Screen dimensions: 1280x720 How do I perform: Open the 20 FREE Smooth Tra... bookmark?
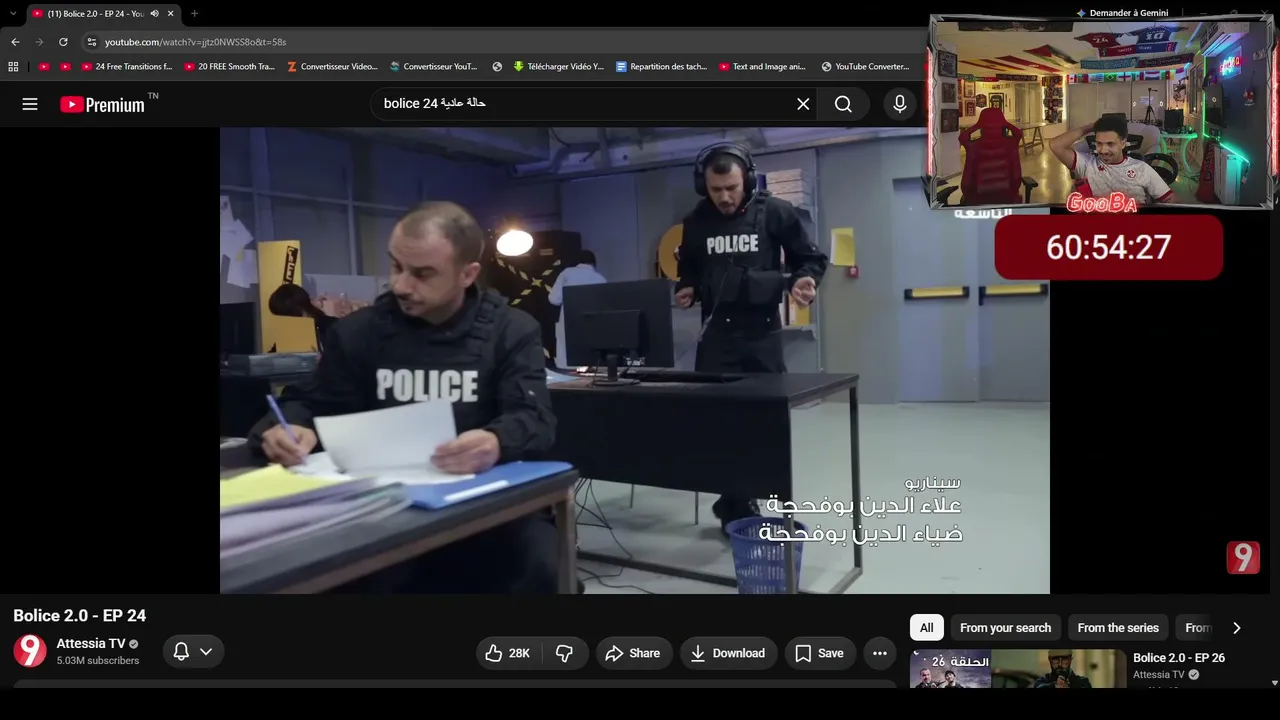[x=229, y=67]
